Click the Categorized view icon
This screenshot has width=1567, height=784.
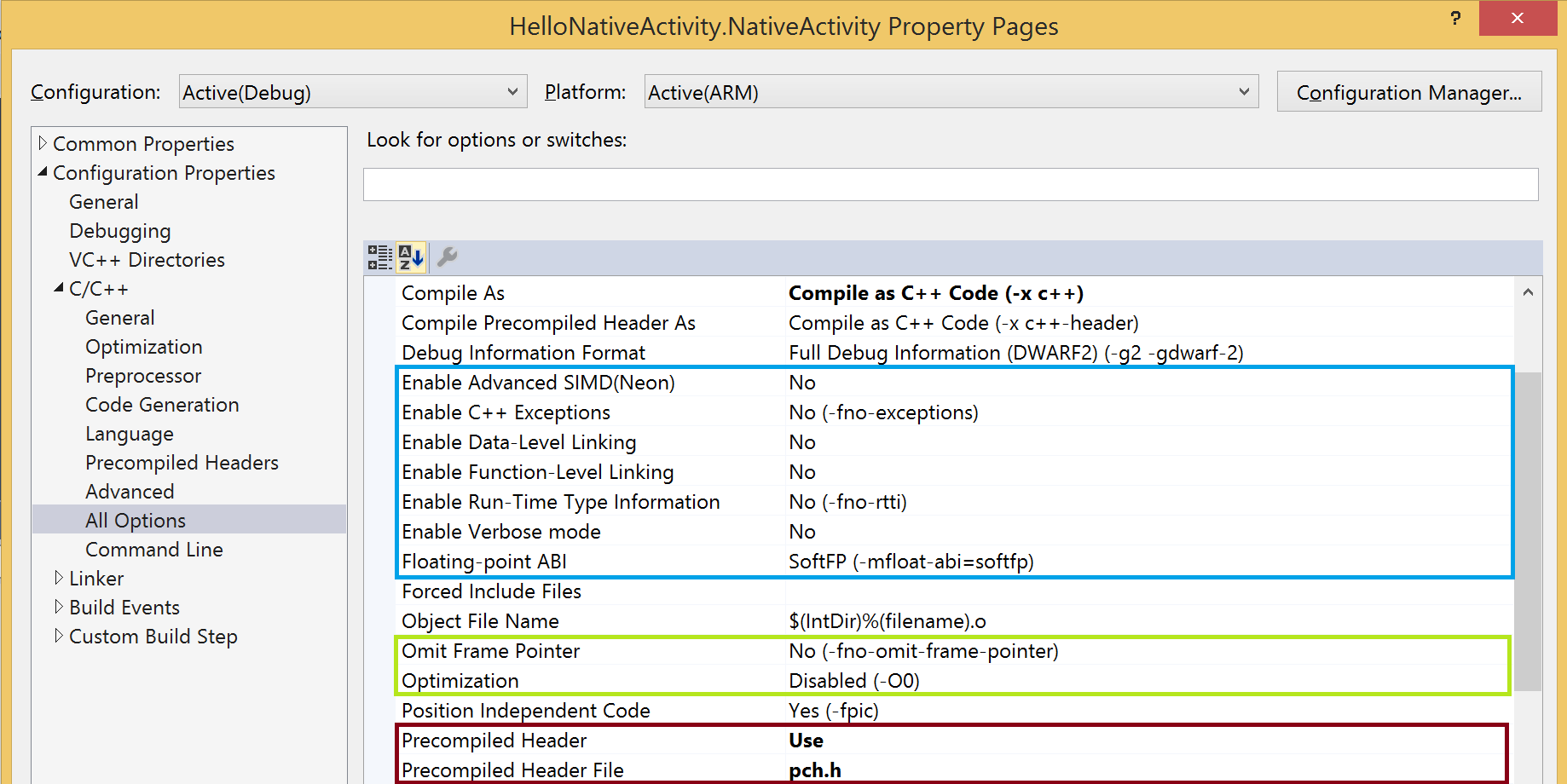click(379, 257)
